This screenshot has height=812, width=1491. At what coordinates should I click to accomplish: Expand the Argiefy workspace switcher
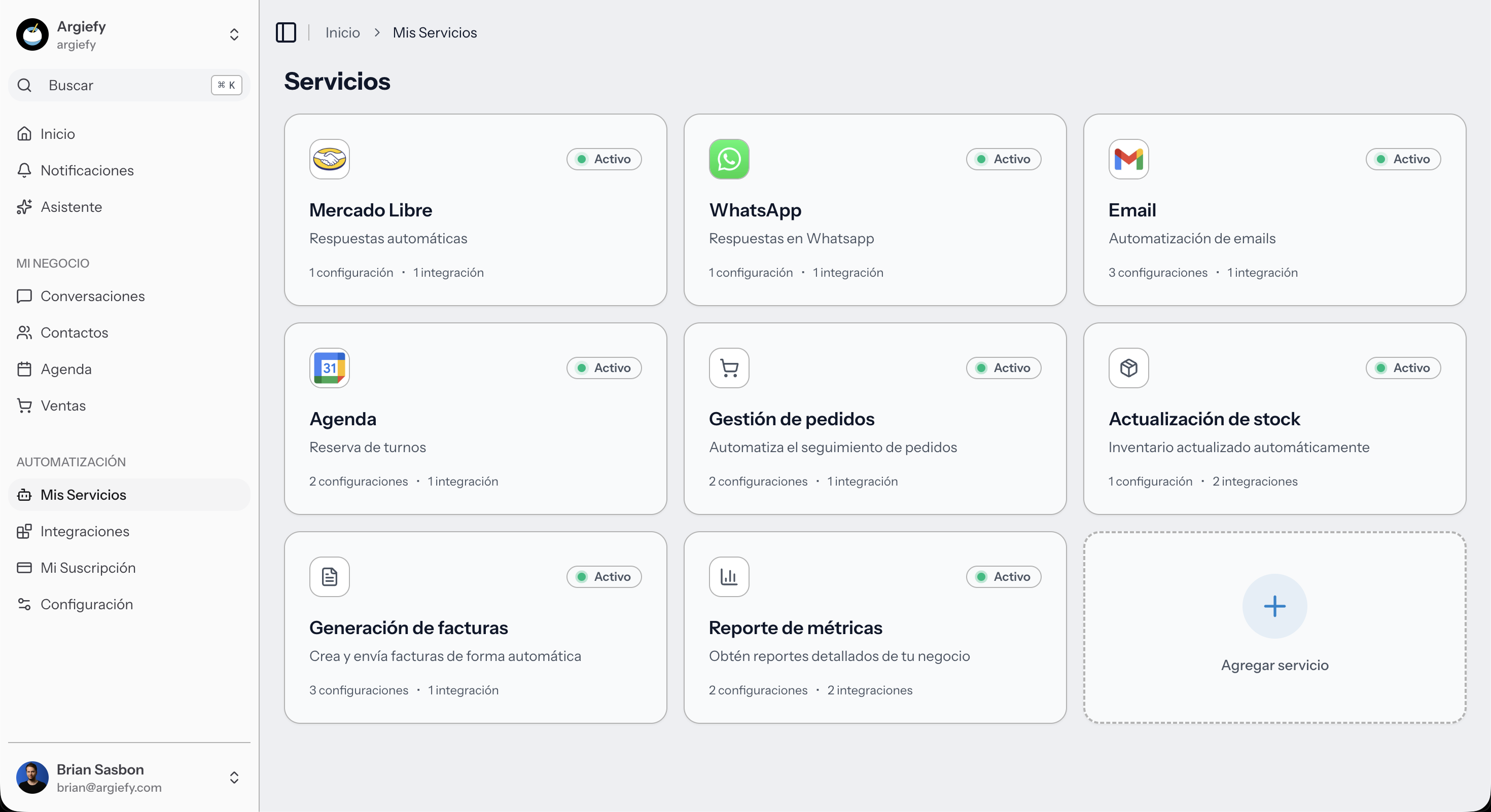[x=234, y=34]
